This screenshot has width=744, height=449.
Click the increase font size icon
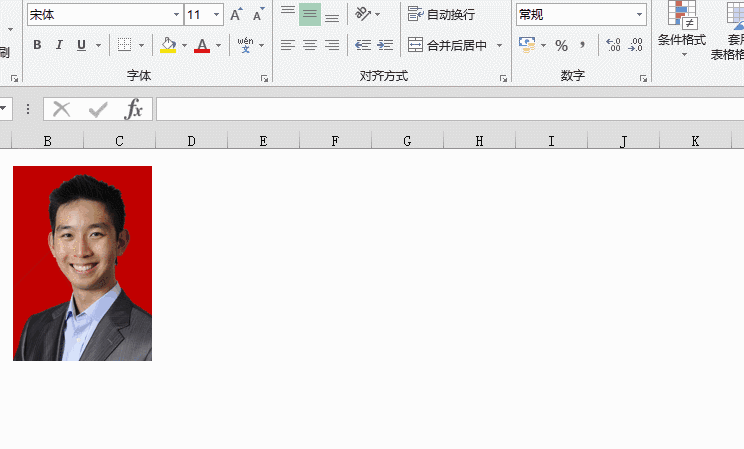point(236,15)
